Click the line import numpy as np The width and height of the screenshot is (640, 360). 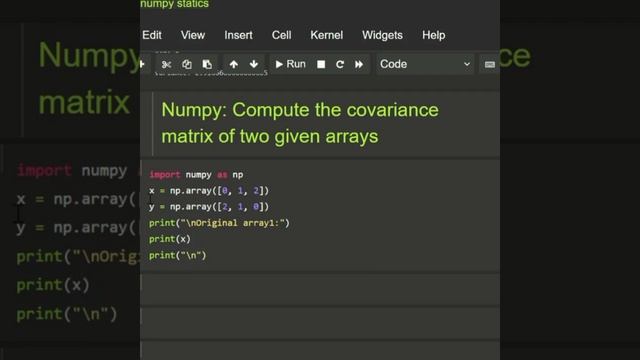tap(196, 175)
